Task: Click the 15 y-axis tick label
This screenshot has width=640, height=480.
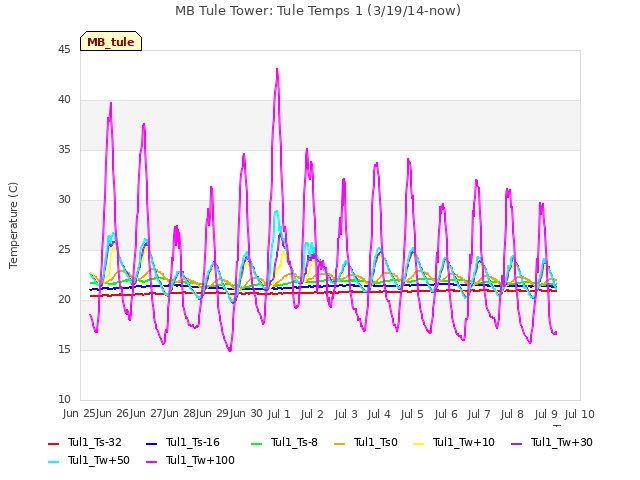Action: pyautogui.click(x=64, y=350)
